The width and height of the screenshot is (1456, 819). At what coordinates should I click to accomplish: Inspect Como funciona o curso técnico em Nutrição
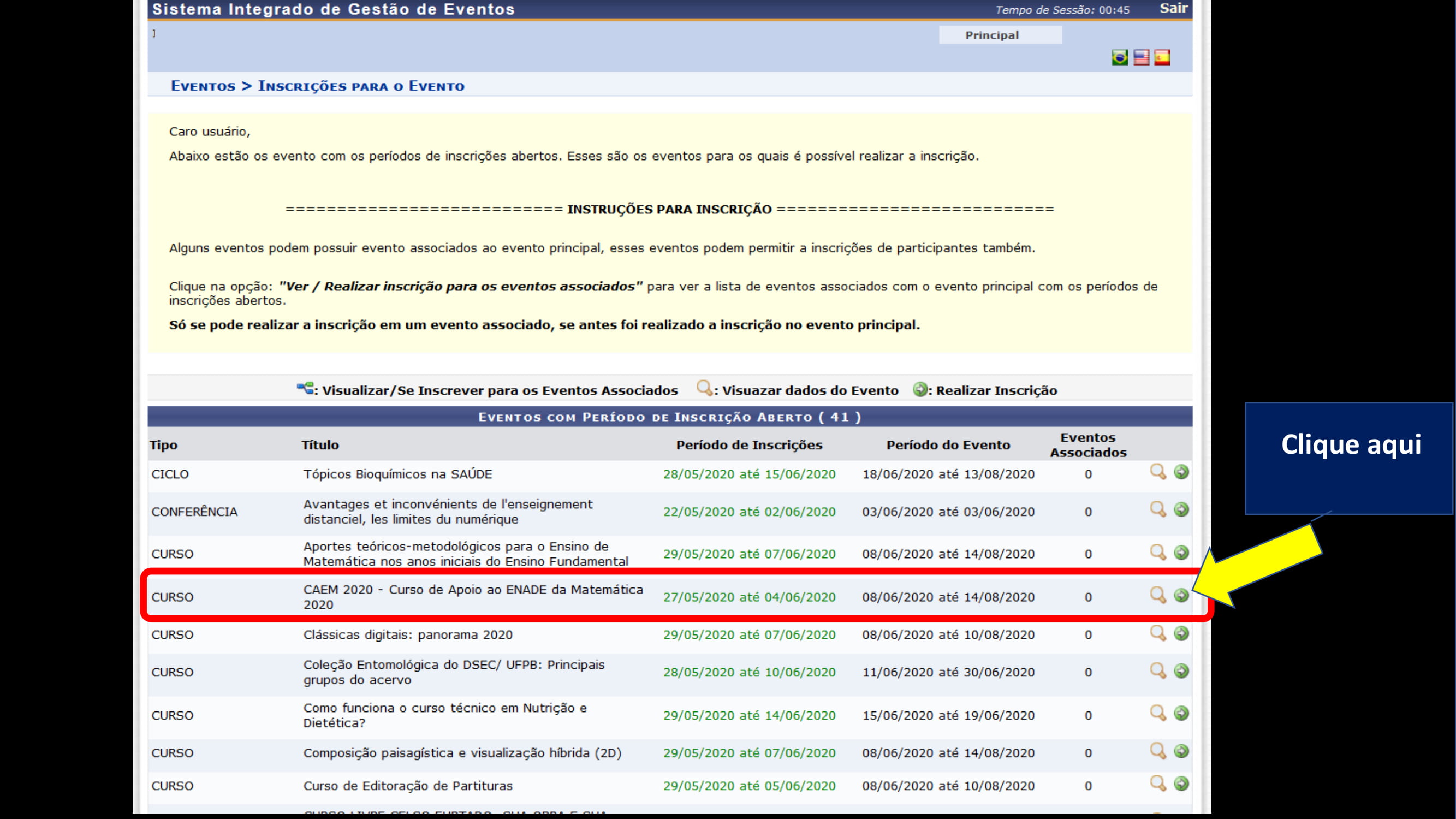tap(1157, 713)
